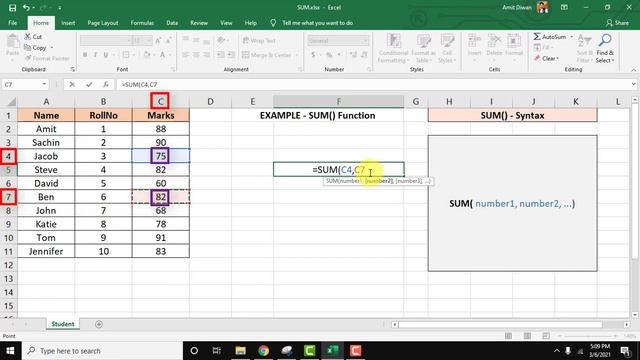Click the Copy command
The width and height of the screenshot is (640, 360).
tap(36, 48)
